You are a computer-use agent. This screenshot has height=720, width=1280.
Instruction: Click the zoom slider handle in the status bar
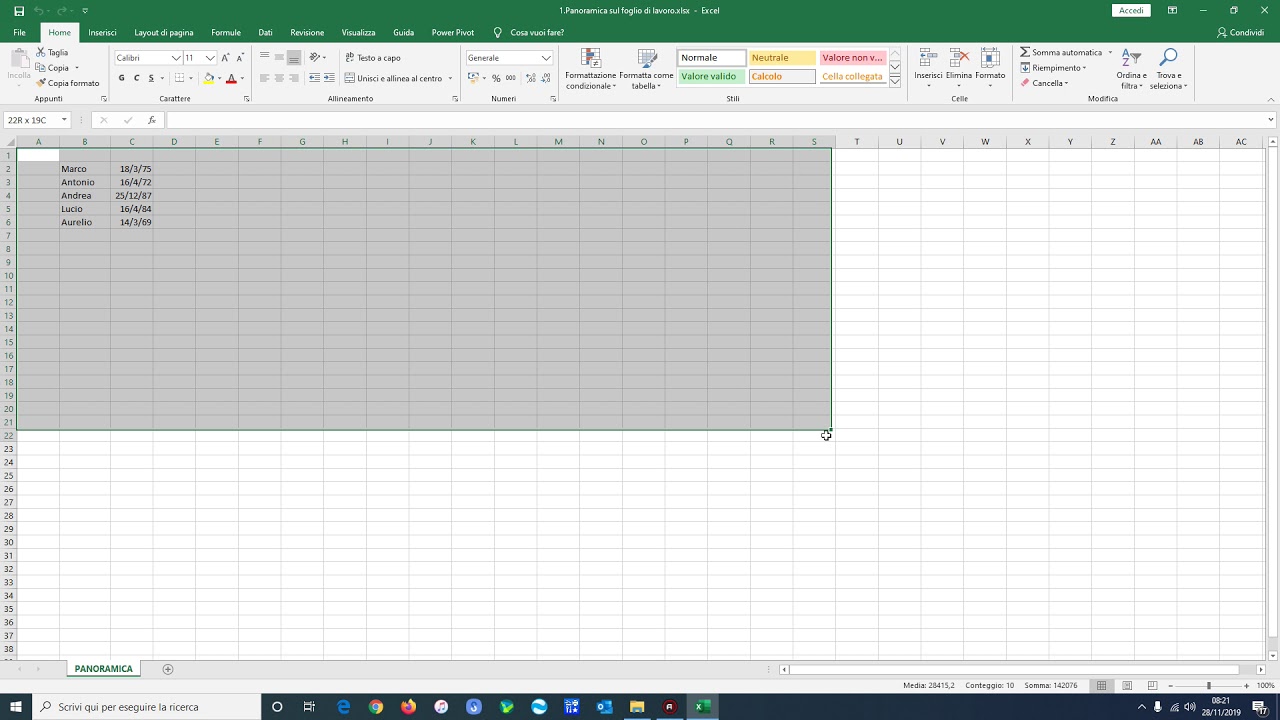(x=1208, y=686)
